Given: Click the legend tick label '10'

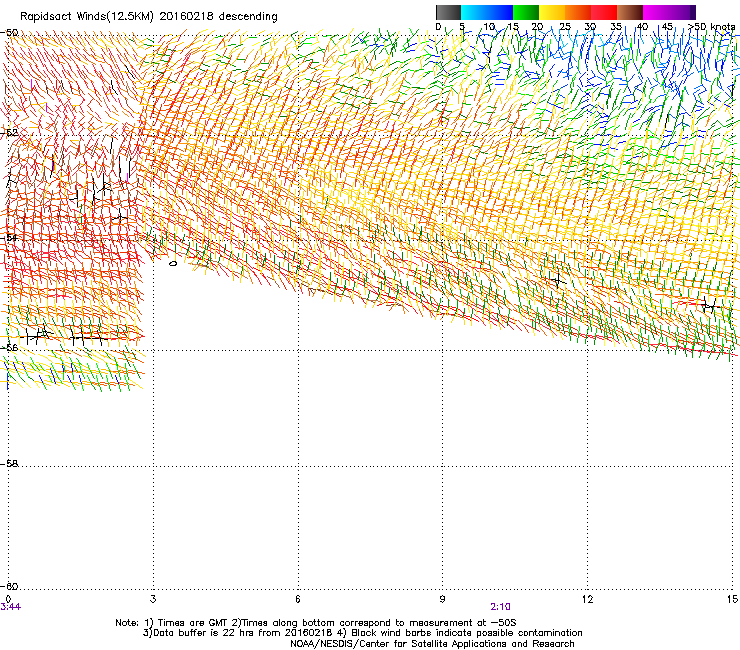Looking at the screenshot, I should coord(489,26).
